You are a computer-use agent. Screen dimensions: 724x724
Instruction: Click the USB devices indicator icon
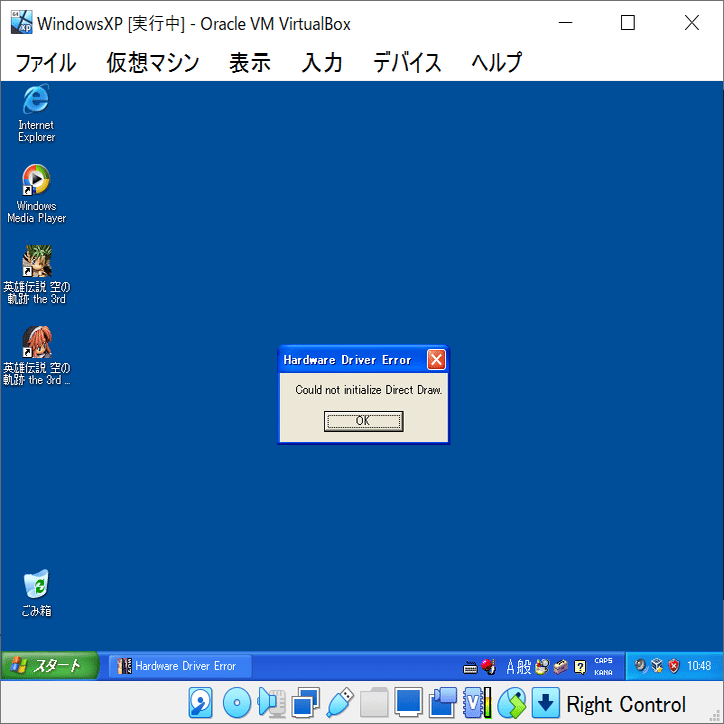(340, 703)
